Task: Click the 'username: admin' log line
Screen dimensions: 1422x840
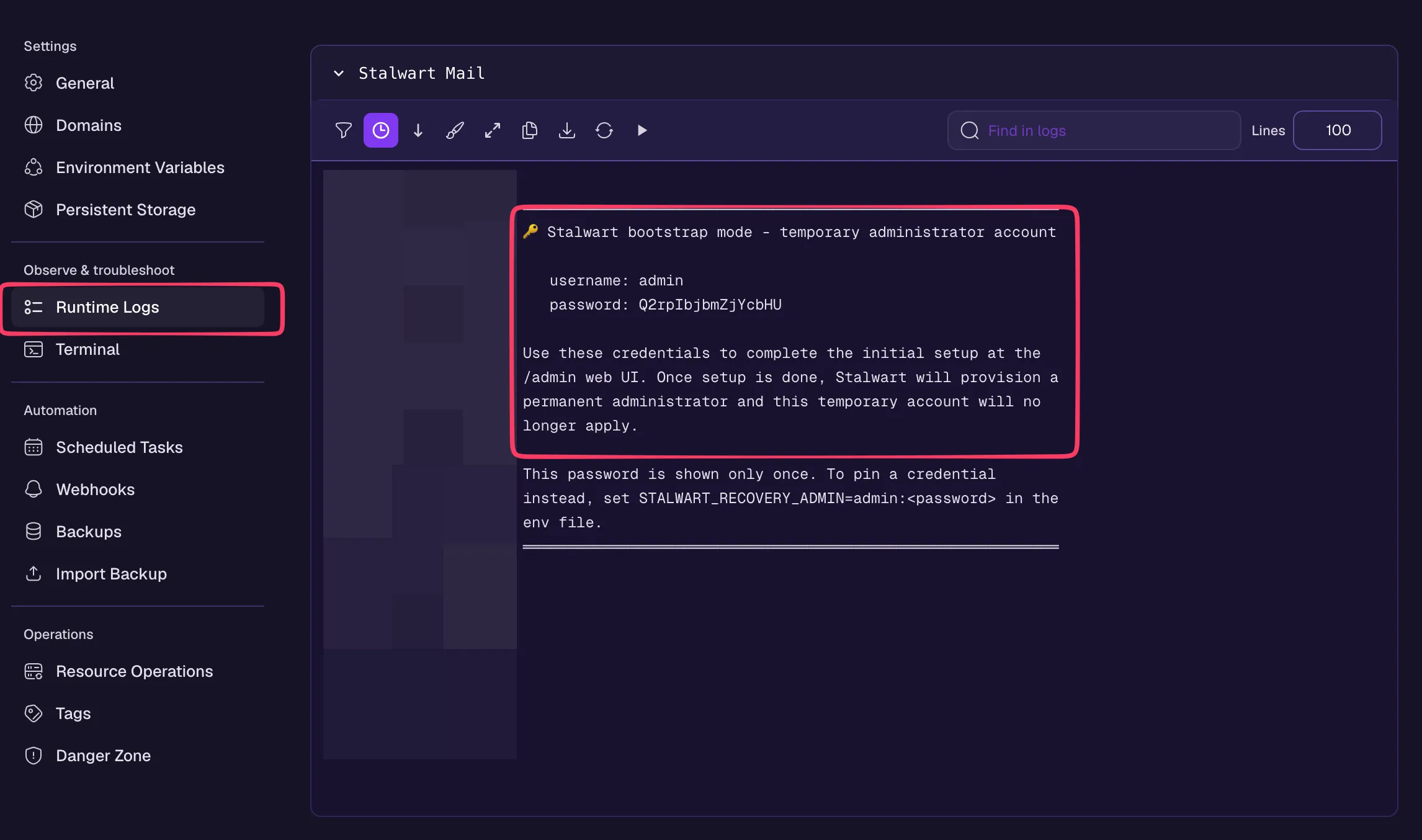Action: click(616, 280)
